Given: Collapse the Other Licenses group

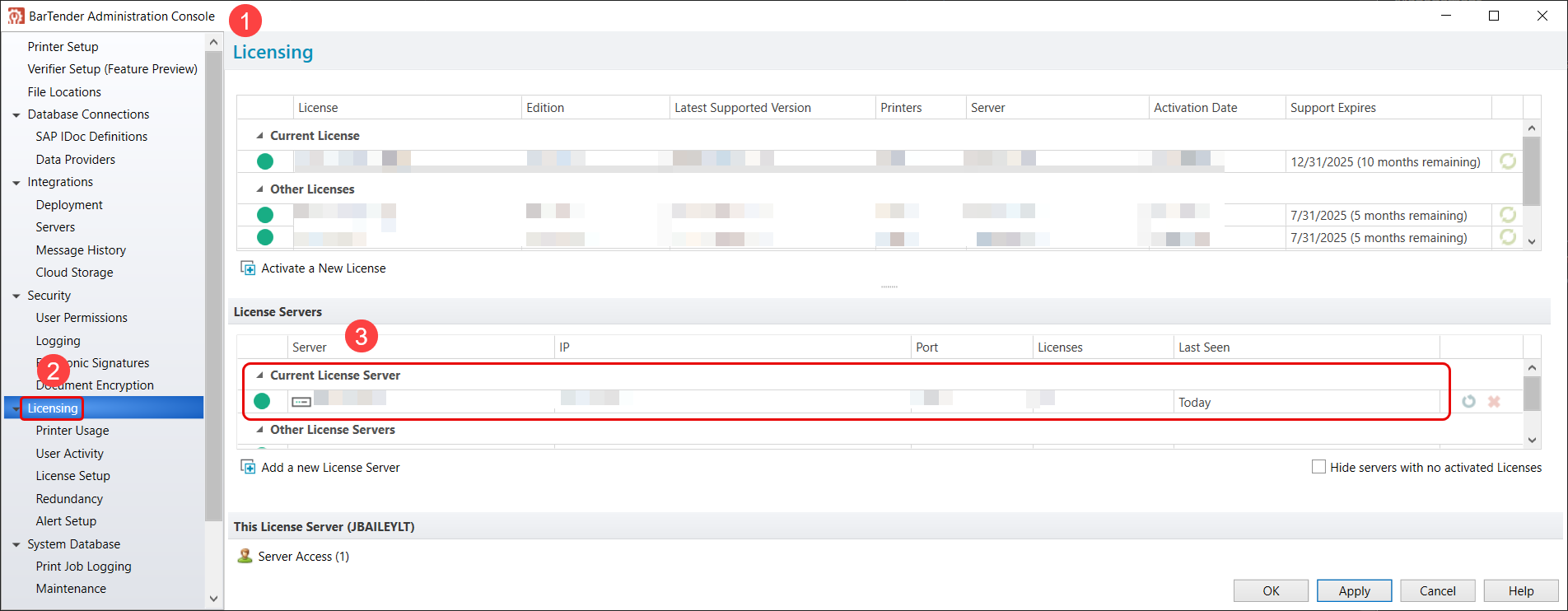Looking at the screenshot, I should 259,189.
